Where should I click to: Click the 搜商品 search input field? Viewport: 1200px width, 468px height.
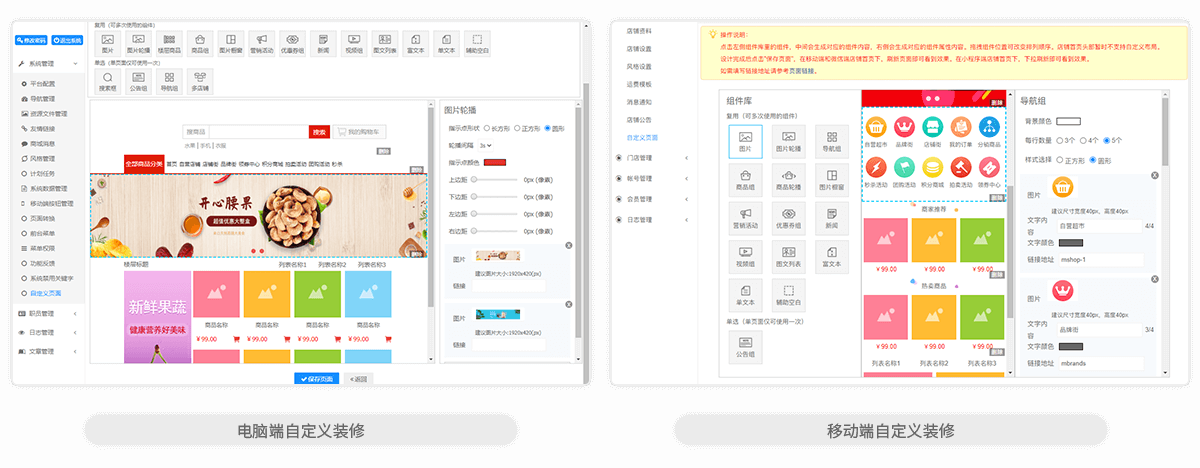pyautogui.click(x=245, y=131)
